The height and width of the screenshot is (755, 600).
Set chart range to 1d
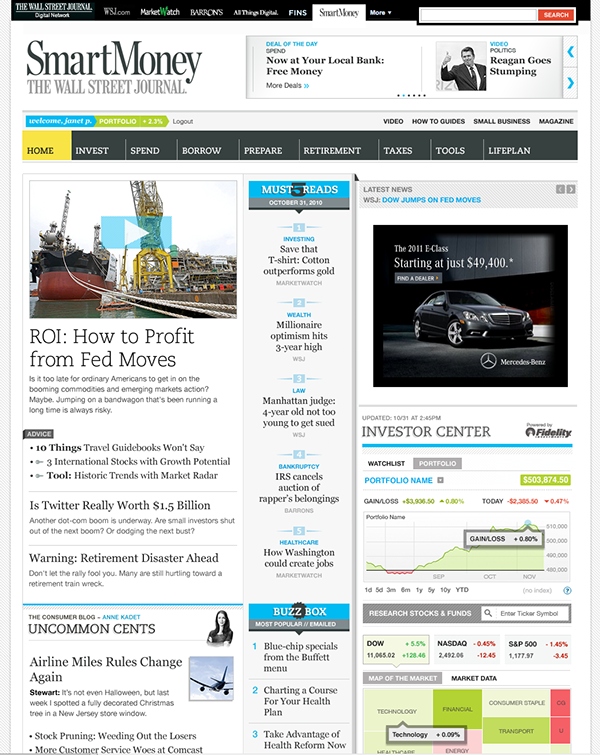pos(368,590)
